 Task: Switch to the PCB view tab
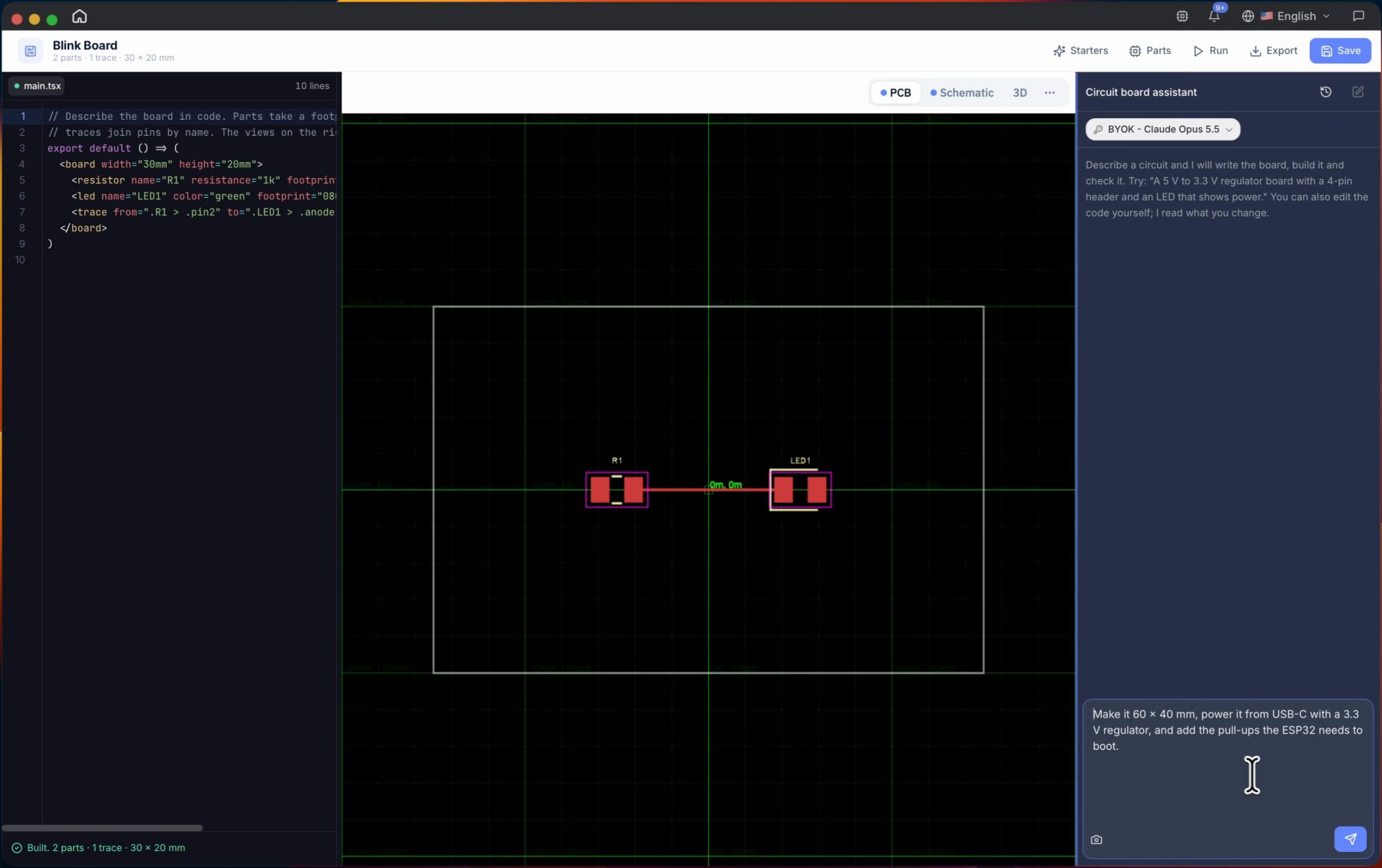[x=896, y=93]
